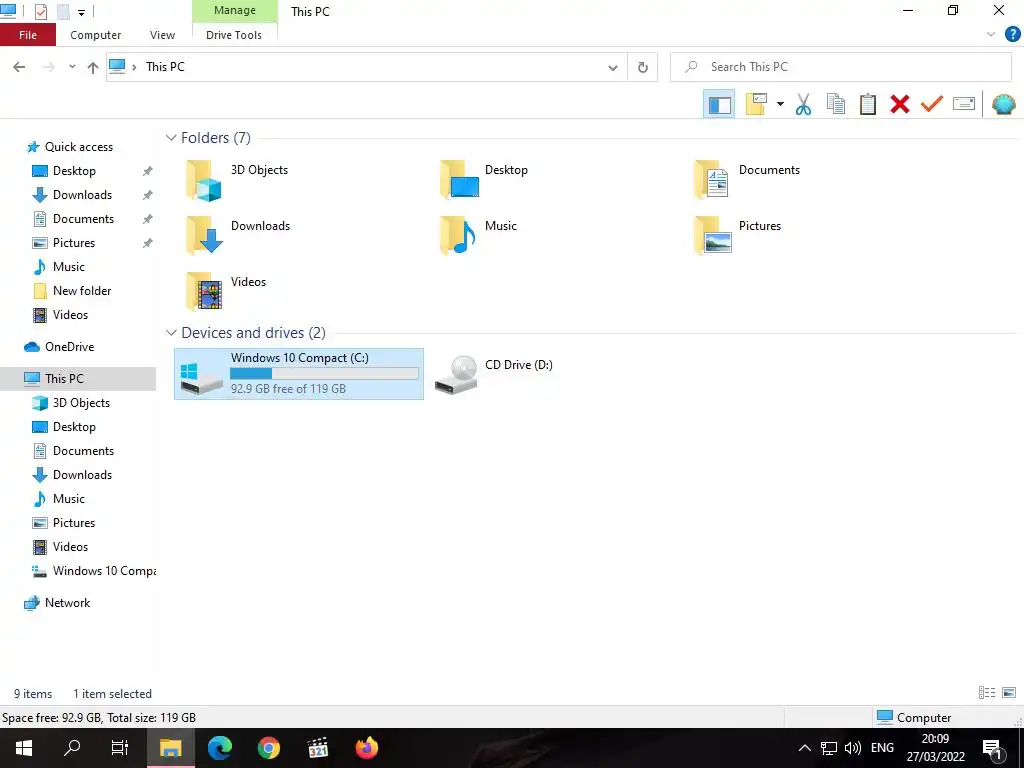Screen dimensions: 1024x768
Task: Go back with the Back arrow
Action: pyautogui.click(x=20, y=67)
